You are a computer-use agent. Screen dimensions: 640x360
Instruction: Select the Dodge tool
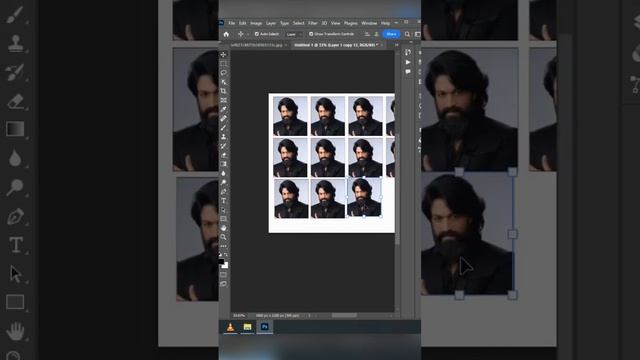(223, 182)
